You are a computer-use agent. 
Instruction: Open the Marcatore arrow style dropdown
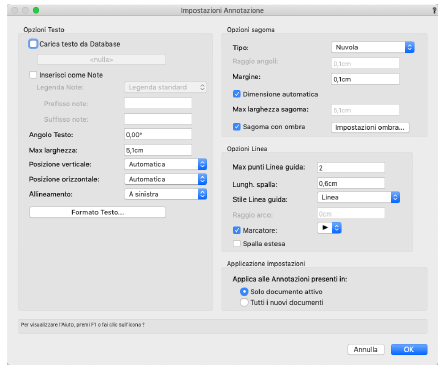pyautogui.click(x=329, y=228)
